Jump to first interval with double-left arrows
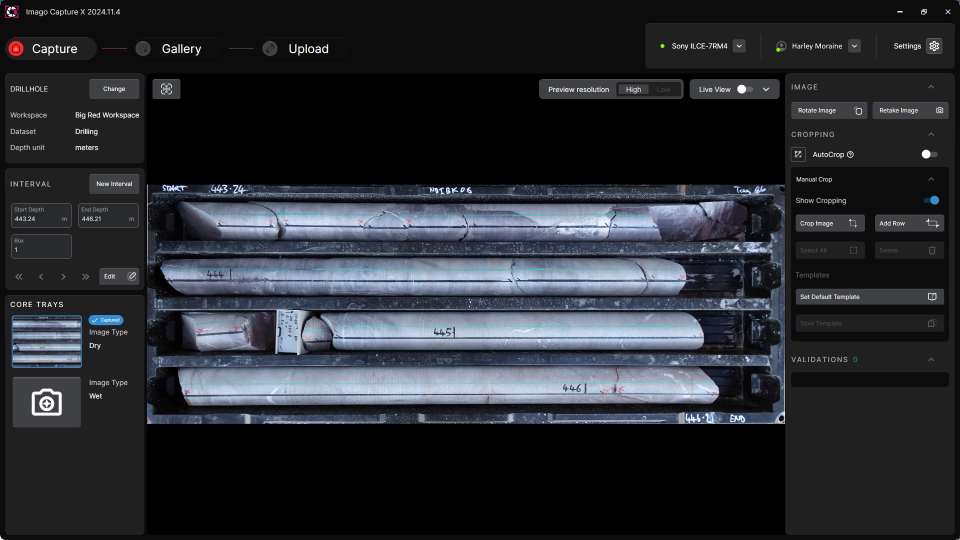This screenshot has width=960, height=540. (x=18, y=276)
